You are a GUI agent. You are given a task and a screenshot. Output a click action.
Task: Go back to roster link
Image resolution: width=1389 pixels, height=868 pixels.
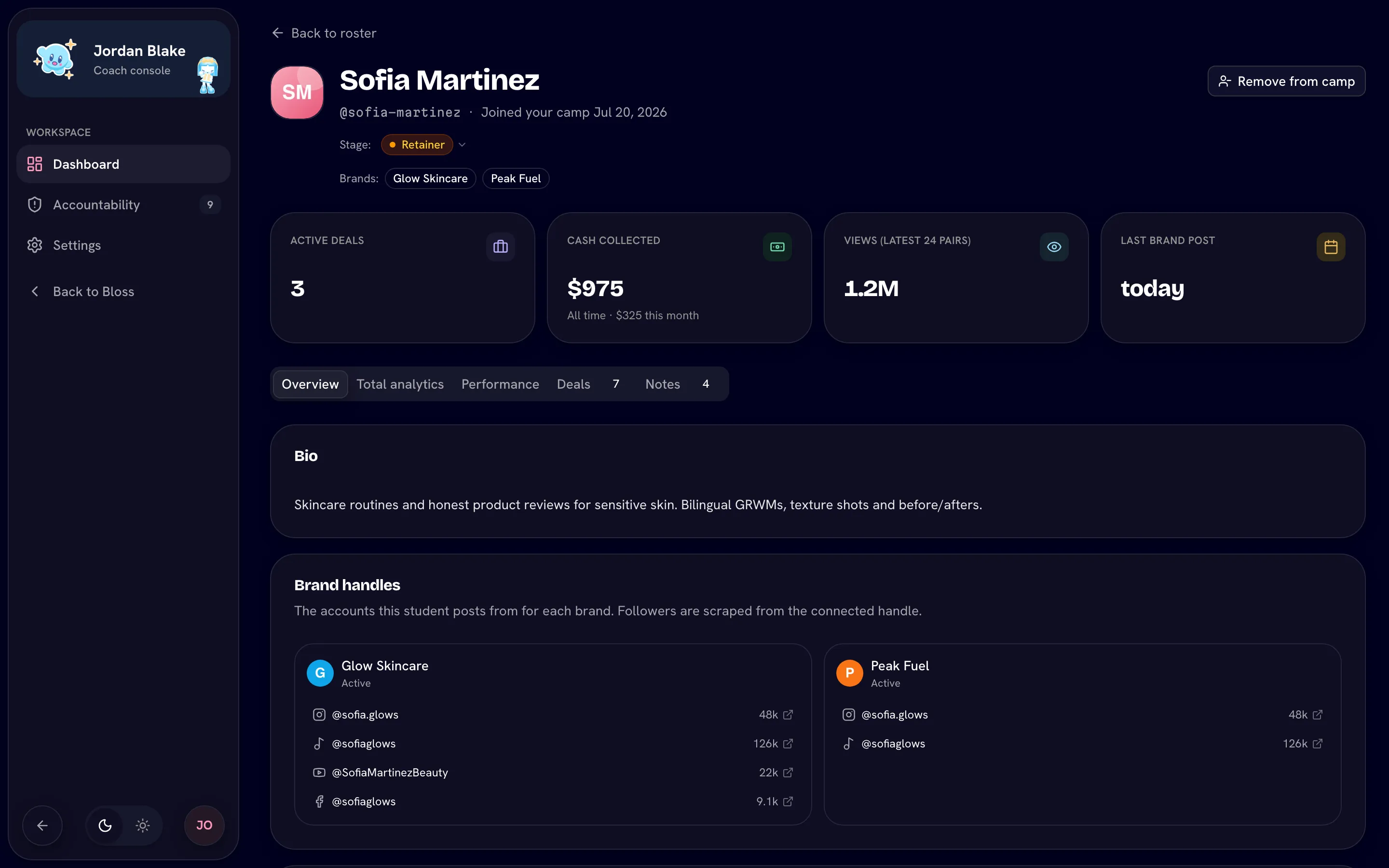pyautogui.click(x=324, y=33)
